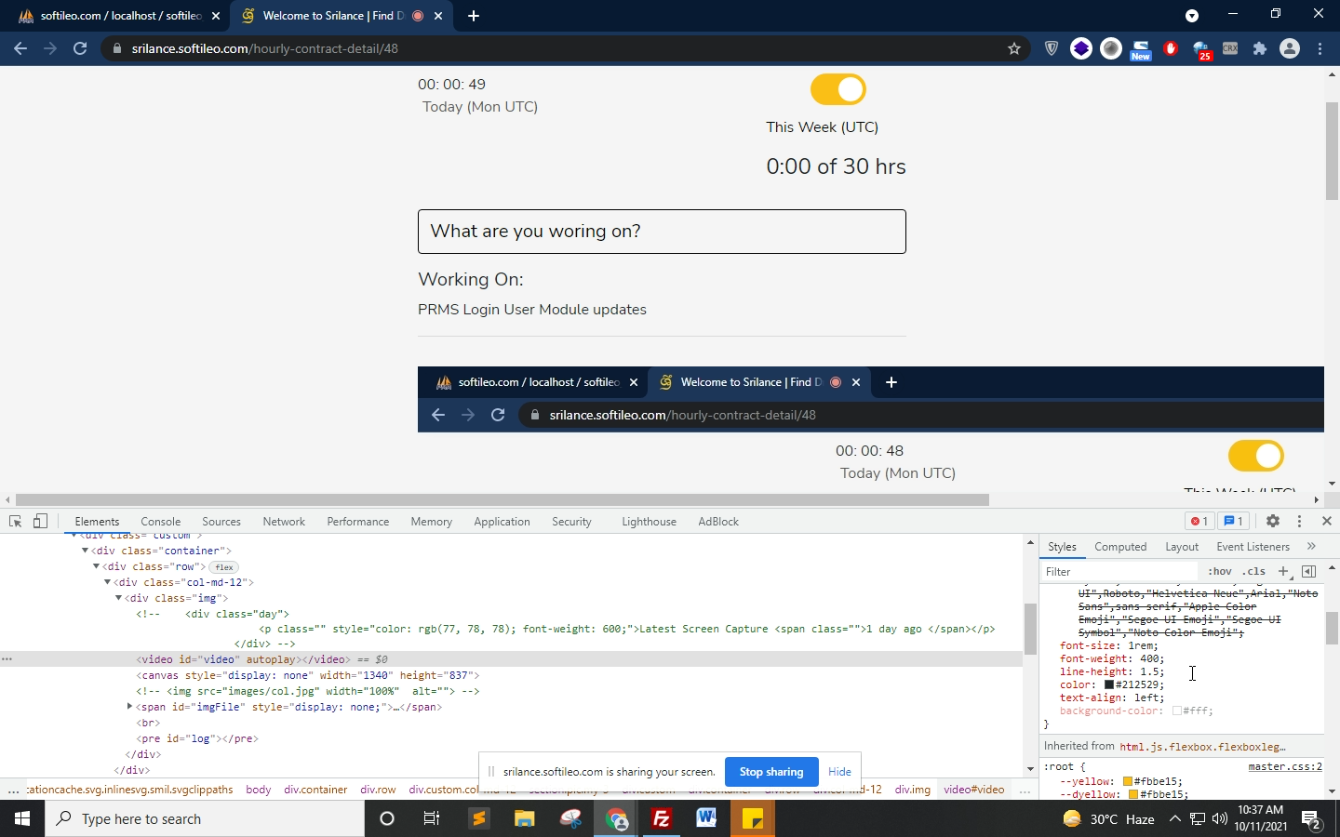This screenshot has height=837, width=1340.
Task: Click the new style rule plus icon
Action: click(1283, 571)
